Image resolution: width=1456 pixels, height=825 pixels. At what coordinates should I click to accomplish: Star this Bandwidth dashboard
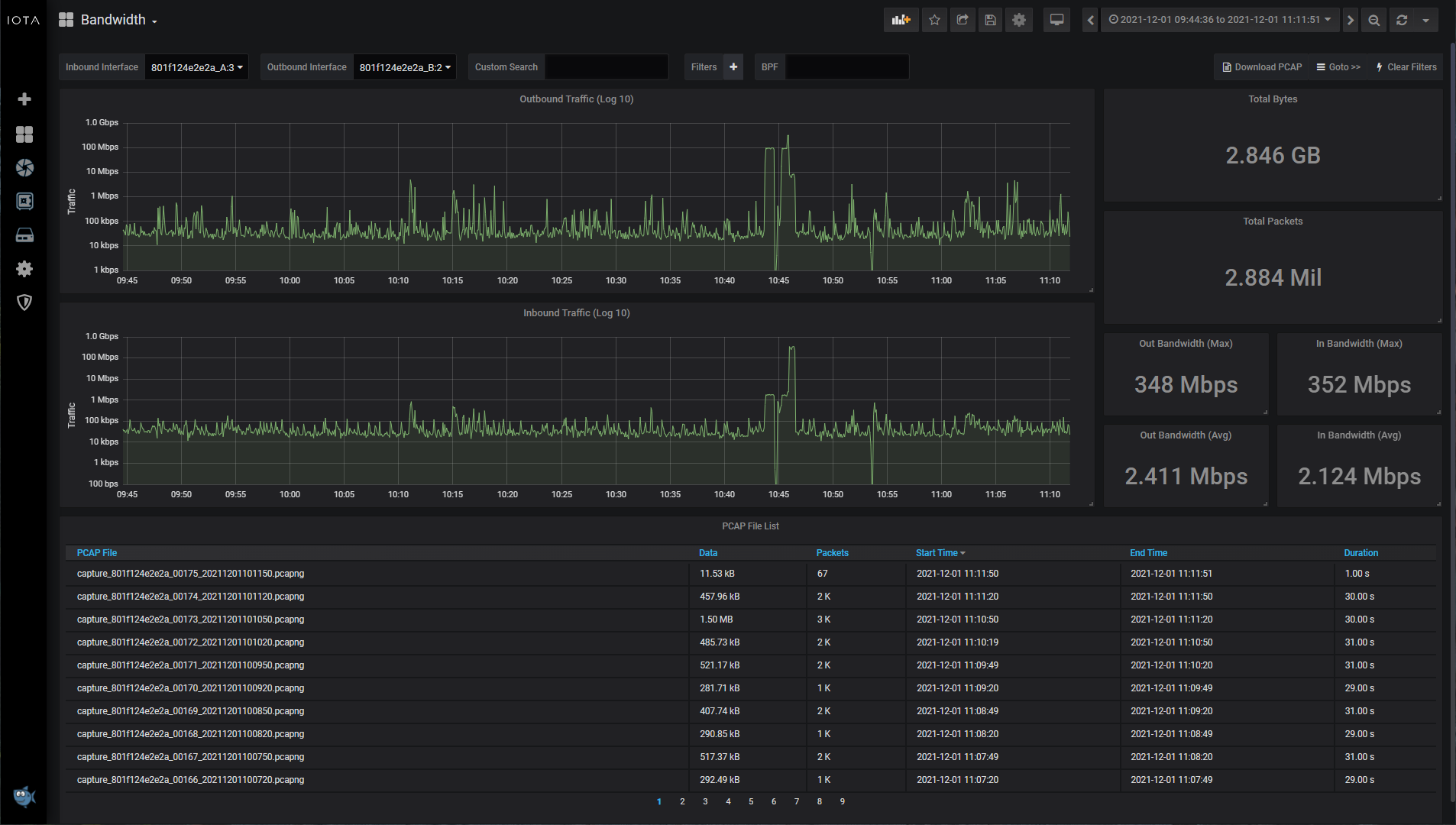(934, 20)
